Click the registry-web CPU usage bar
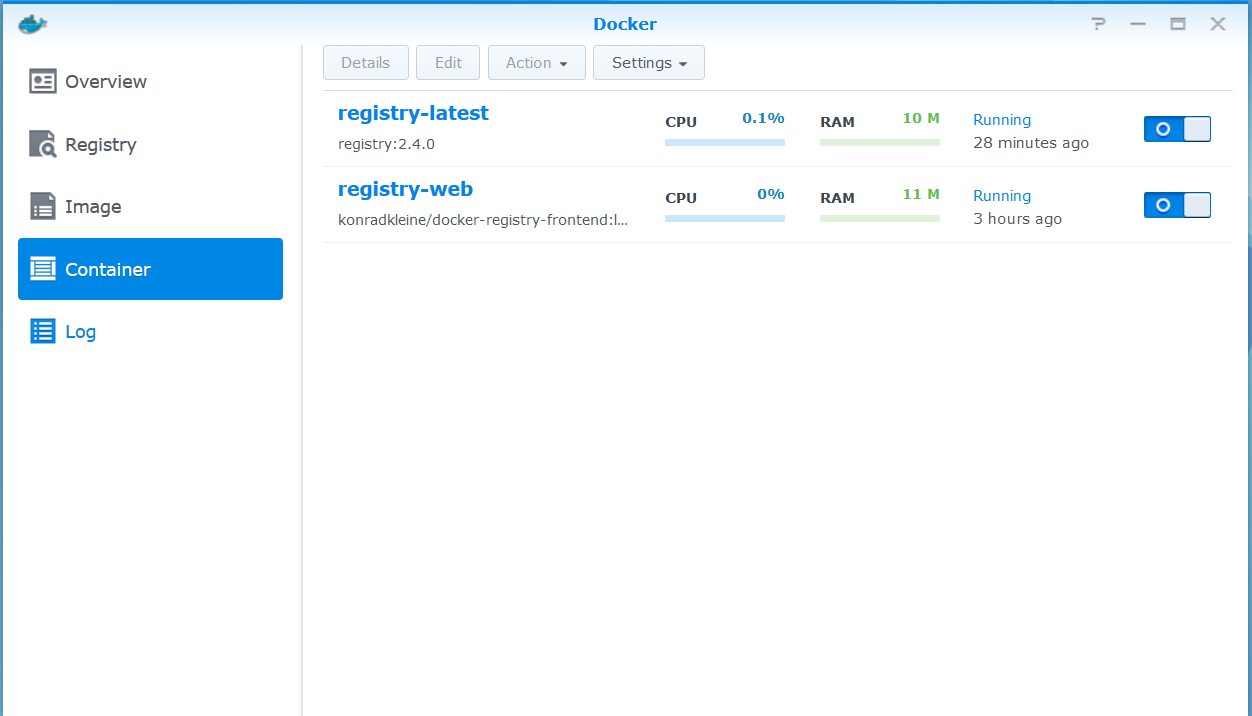Image resolution: width=1252 pixels, height=716 pixels. [x=725, y=218]
